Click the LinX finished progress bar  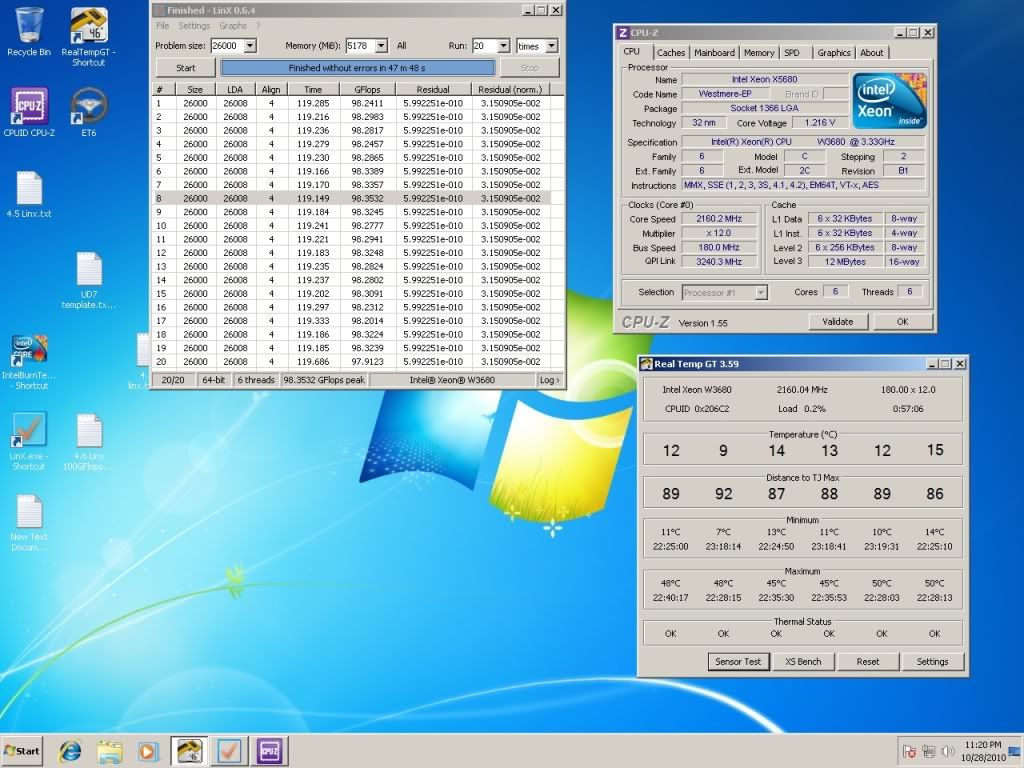(x=357, y=68)
